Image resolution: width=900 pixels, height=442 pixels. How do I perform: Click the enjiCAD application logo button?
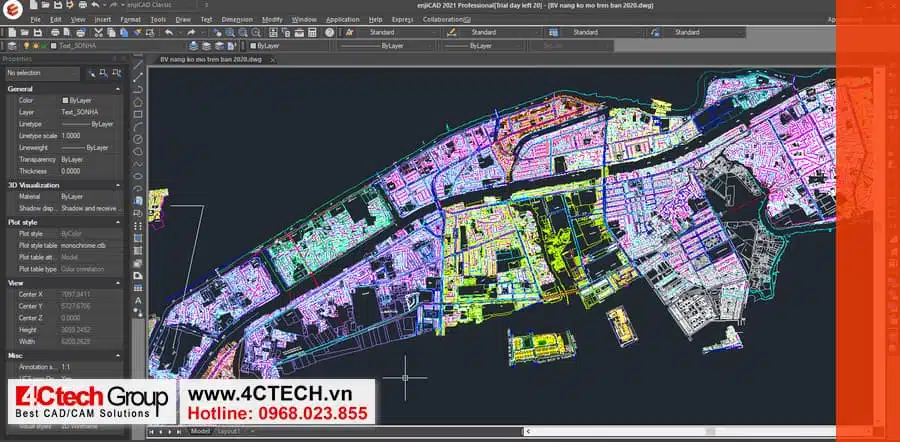point(11,9)
